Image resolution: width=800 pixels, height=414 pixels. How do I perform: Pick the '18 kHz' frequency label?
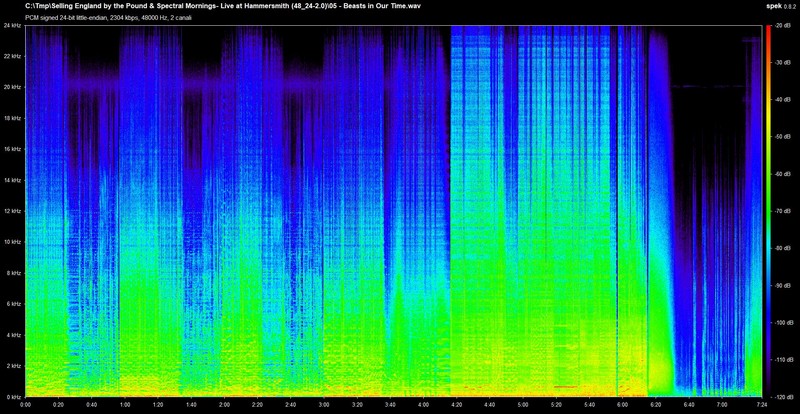(12, 118)
